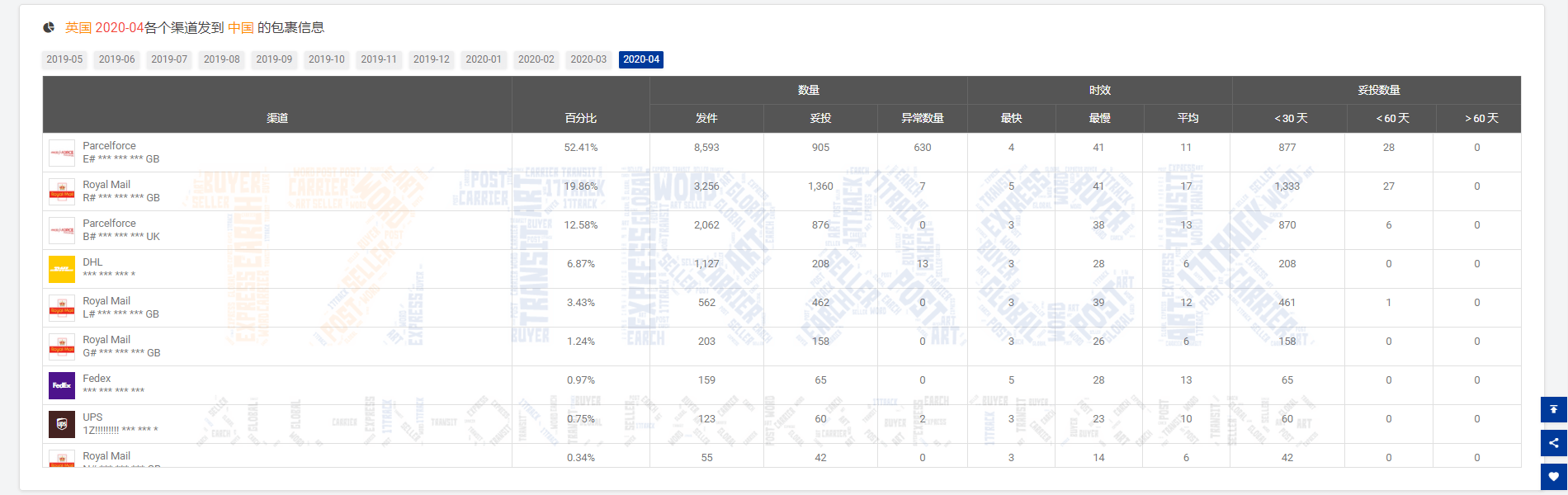Click the 最慢 column header
The width and height of the screenshot is (1568, 495).
pos(1100,118)
